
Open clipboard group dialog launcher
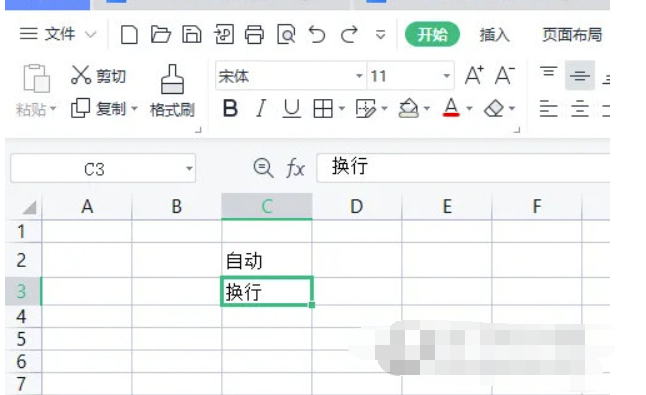198,130
